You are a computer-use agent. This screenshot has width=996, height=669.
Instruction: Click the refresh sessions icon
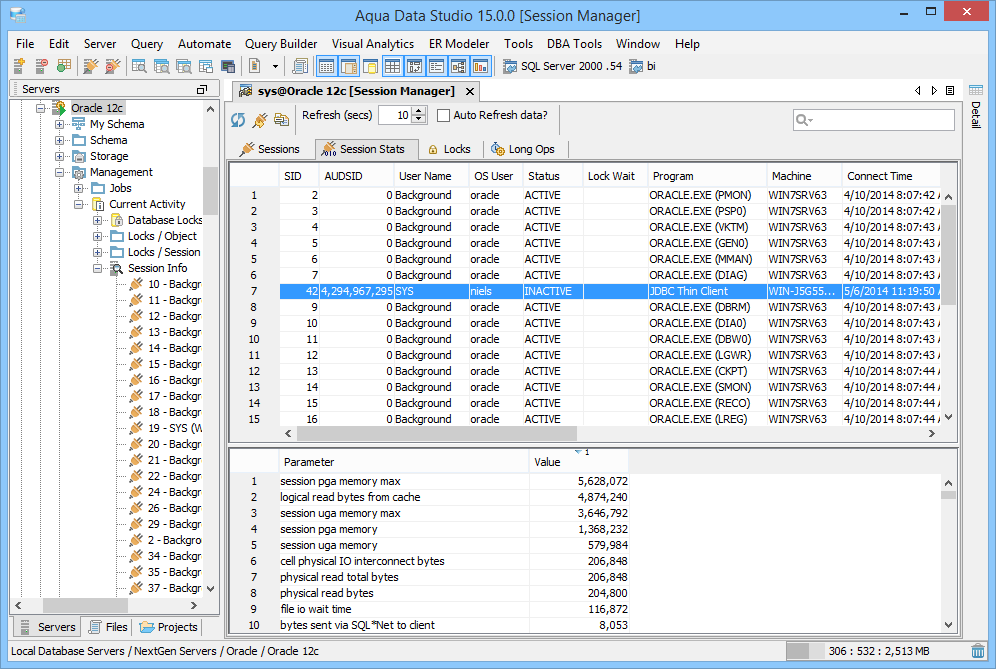[x=238, y=119]
